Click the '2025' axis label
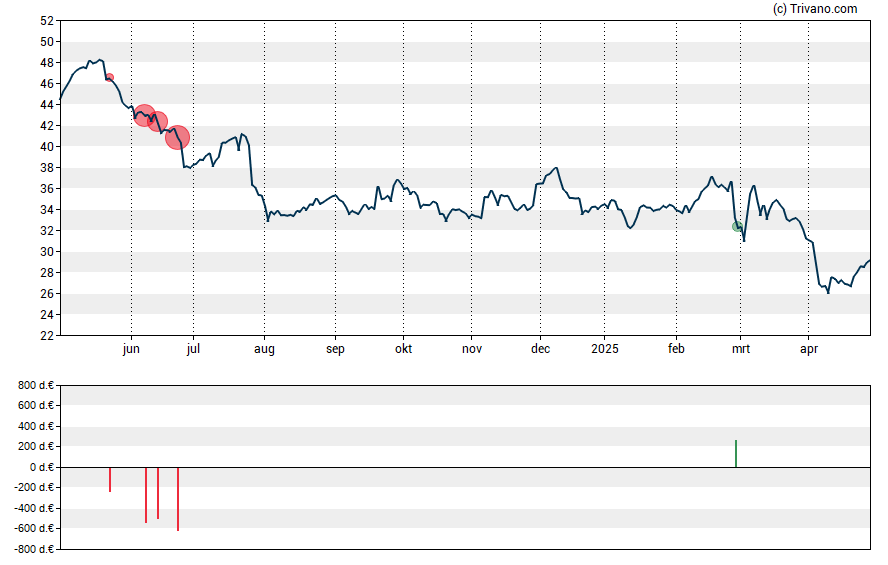This screenshot has width=888, height=565. (604, 349)
